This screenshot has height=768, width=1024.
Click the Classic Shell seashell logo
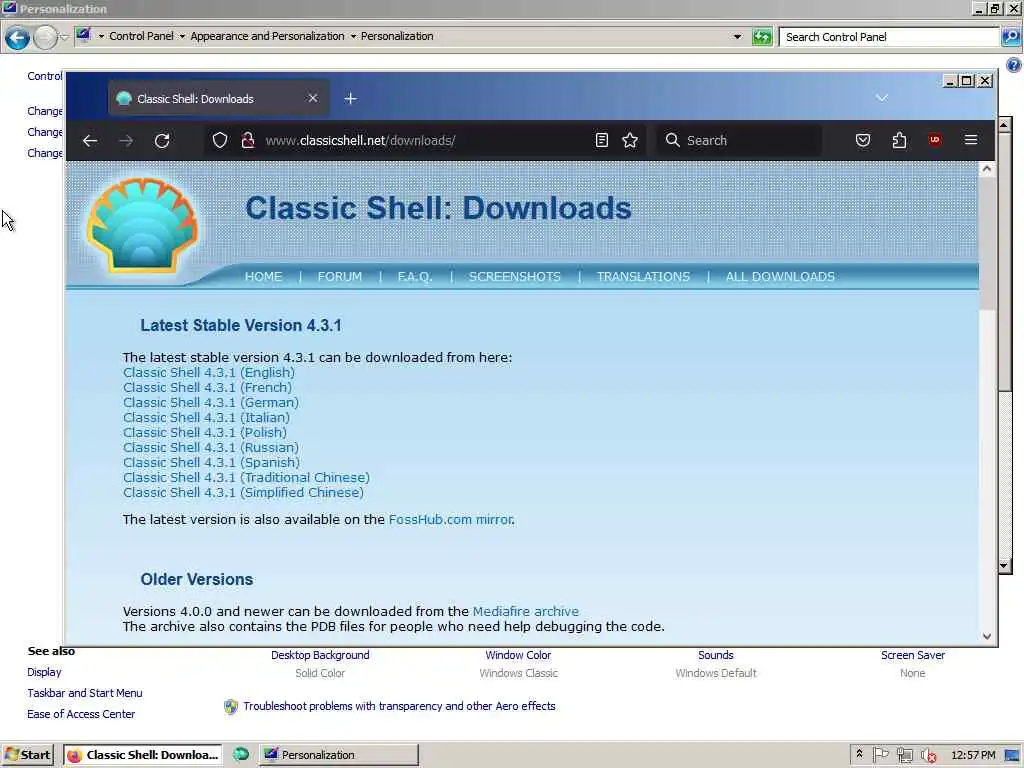(142, 225)
